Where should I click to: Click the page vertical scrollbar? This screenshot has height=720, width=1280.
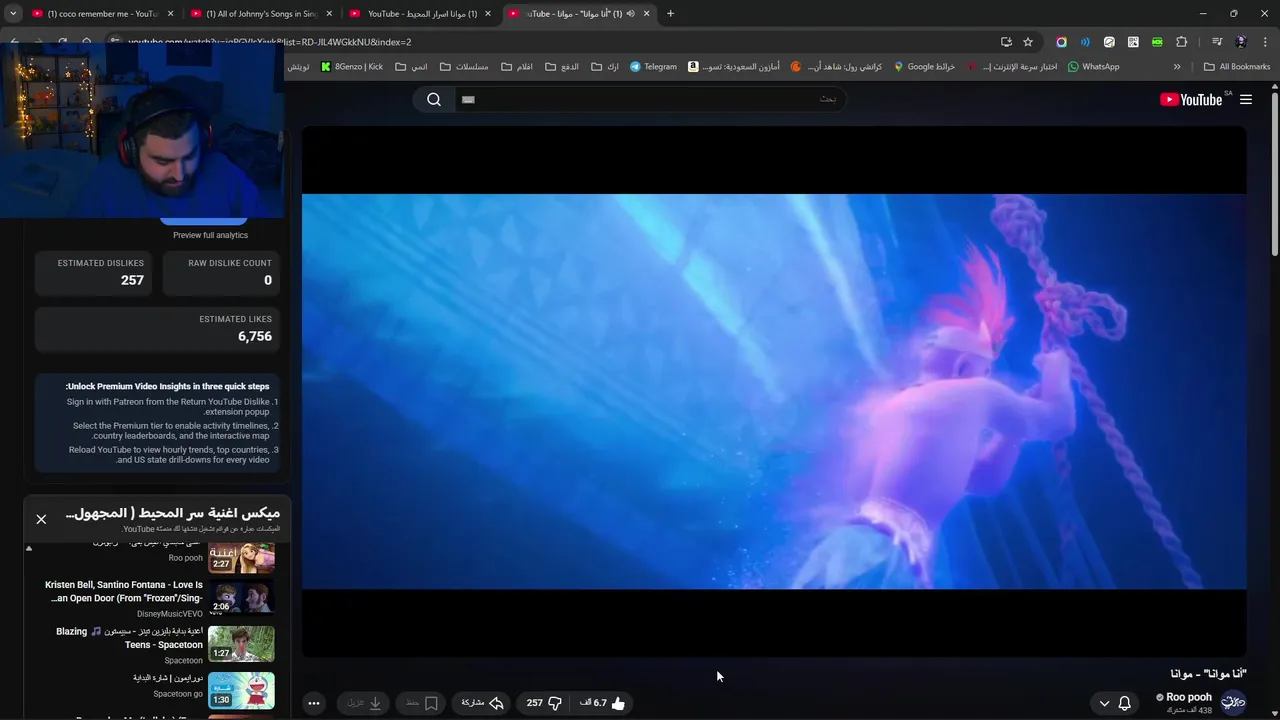pyautogui.click(x=1274, y=174)
